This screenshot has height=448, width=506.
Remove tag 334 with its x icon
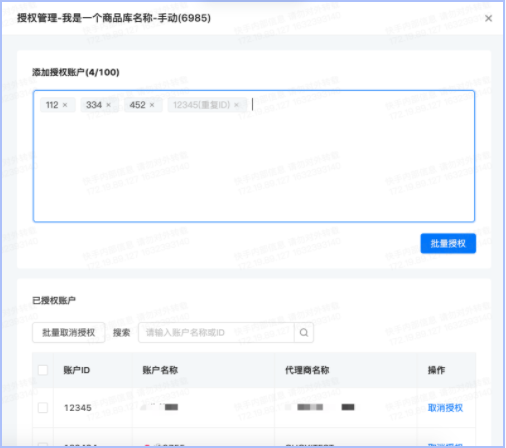click(x=108, y=105)
